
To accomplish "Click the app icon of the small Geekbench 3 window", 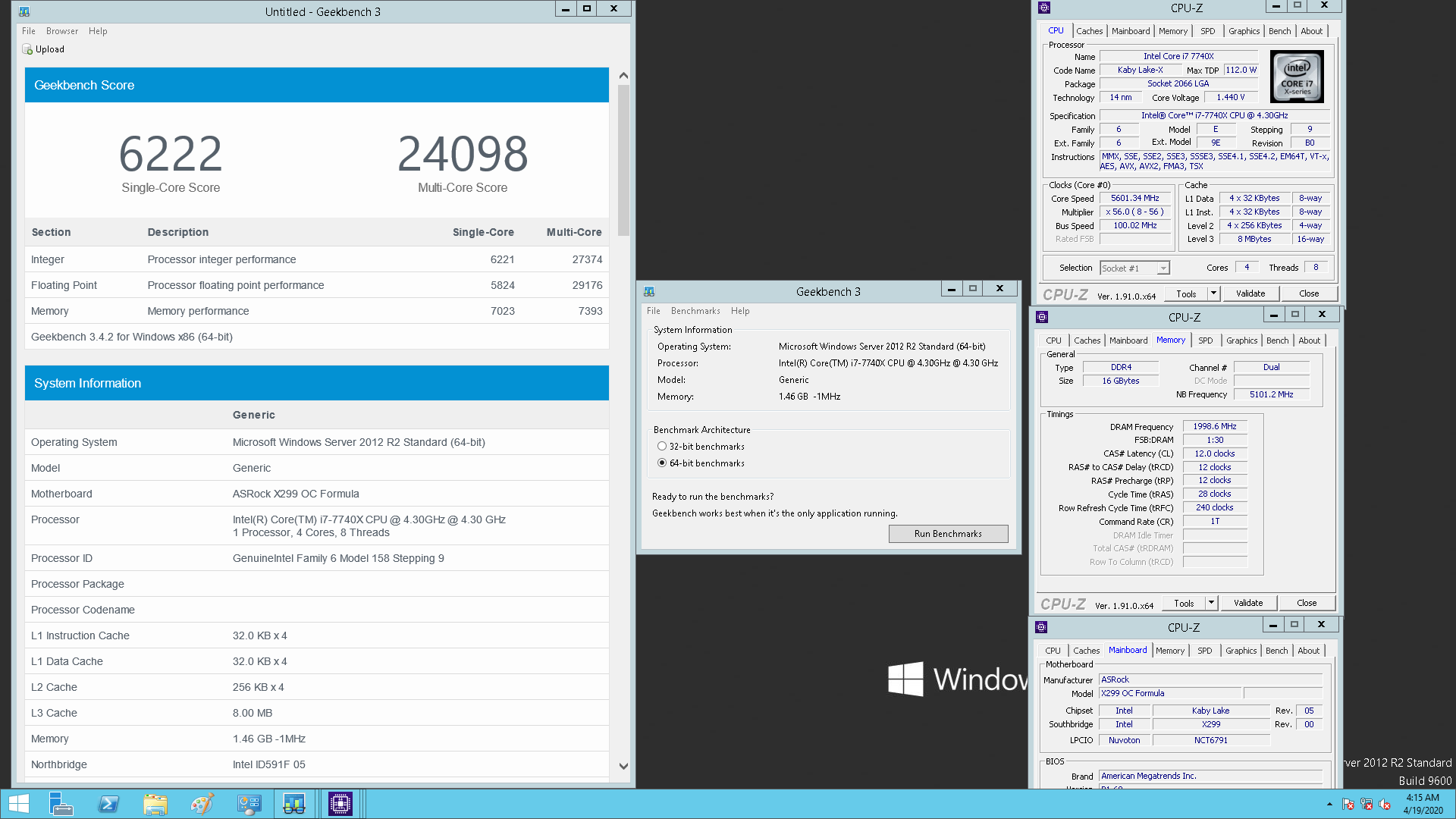I will [x=649, y=291].
